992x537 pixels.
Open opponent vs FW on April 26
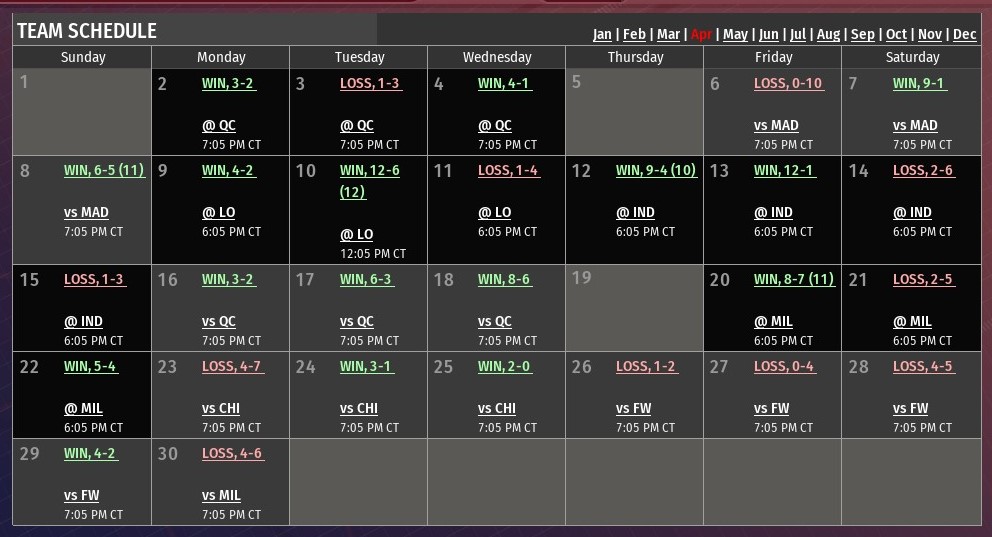tap(633, 409)
